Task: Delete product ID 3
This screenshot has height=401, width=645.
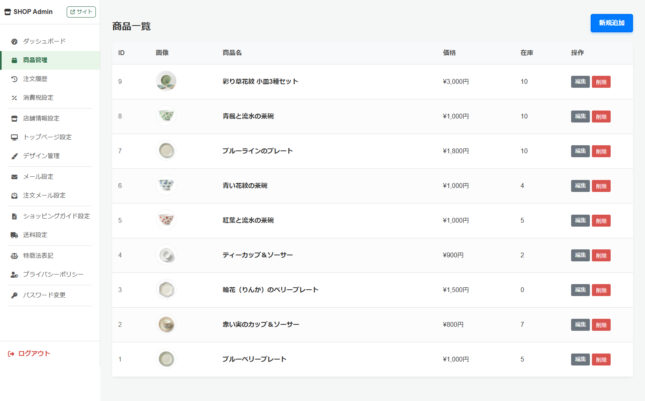Action: (601, 290)
